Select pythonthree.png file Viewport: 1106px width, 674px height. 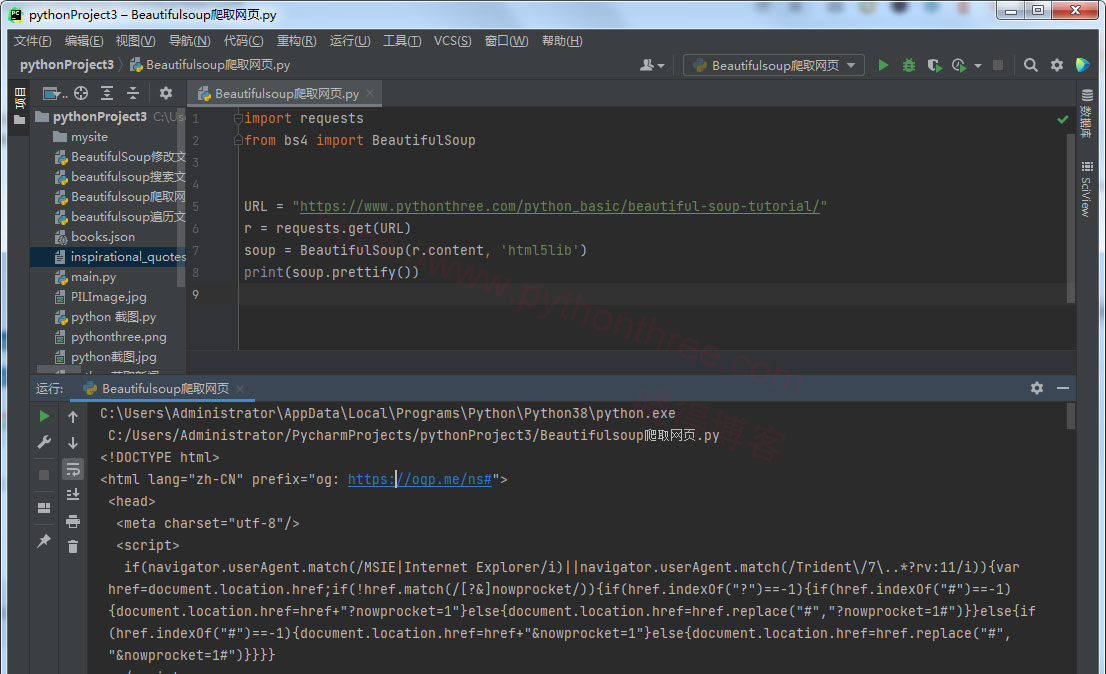point(118,337)
